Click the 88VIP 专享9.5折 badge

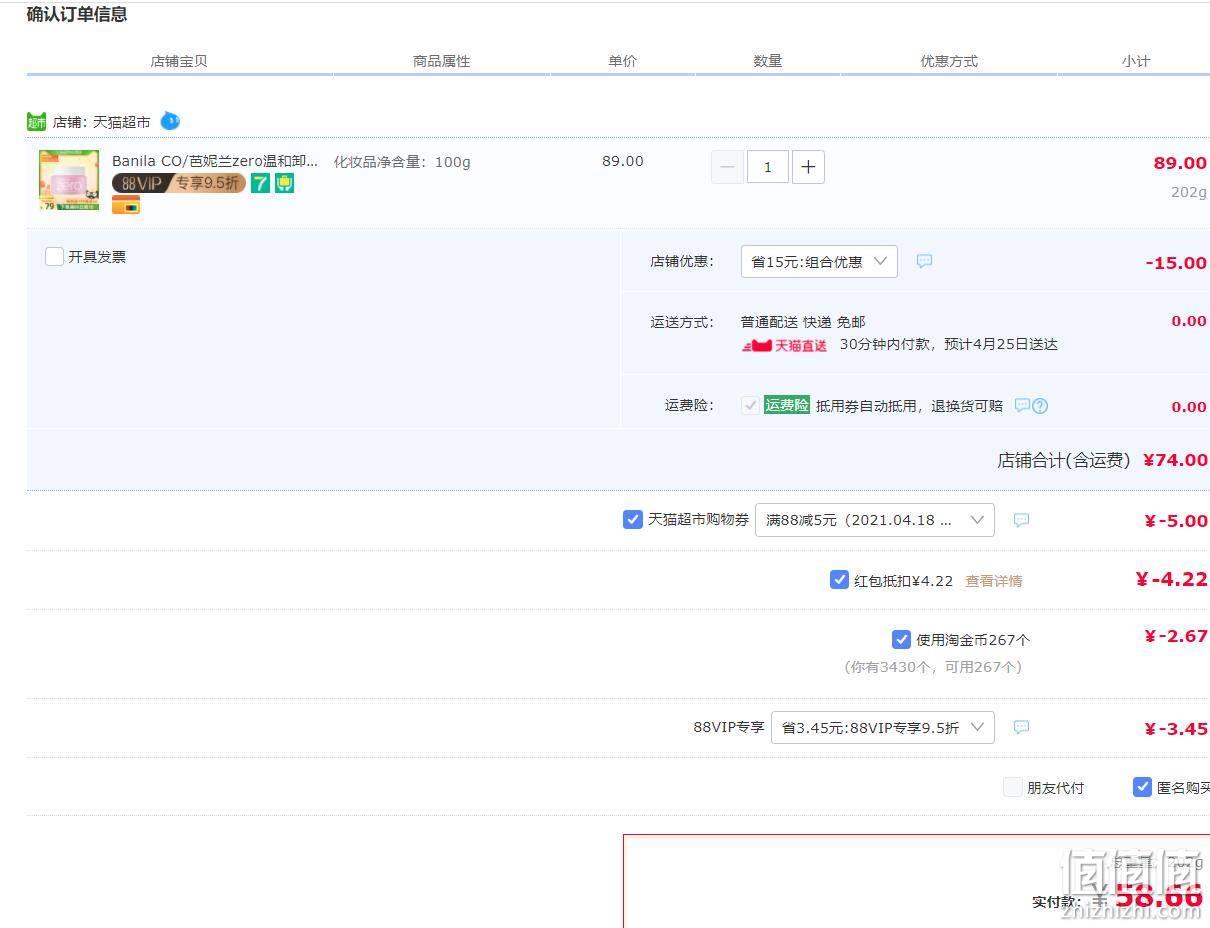(x=178, y=183)
